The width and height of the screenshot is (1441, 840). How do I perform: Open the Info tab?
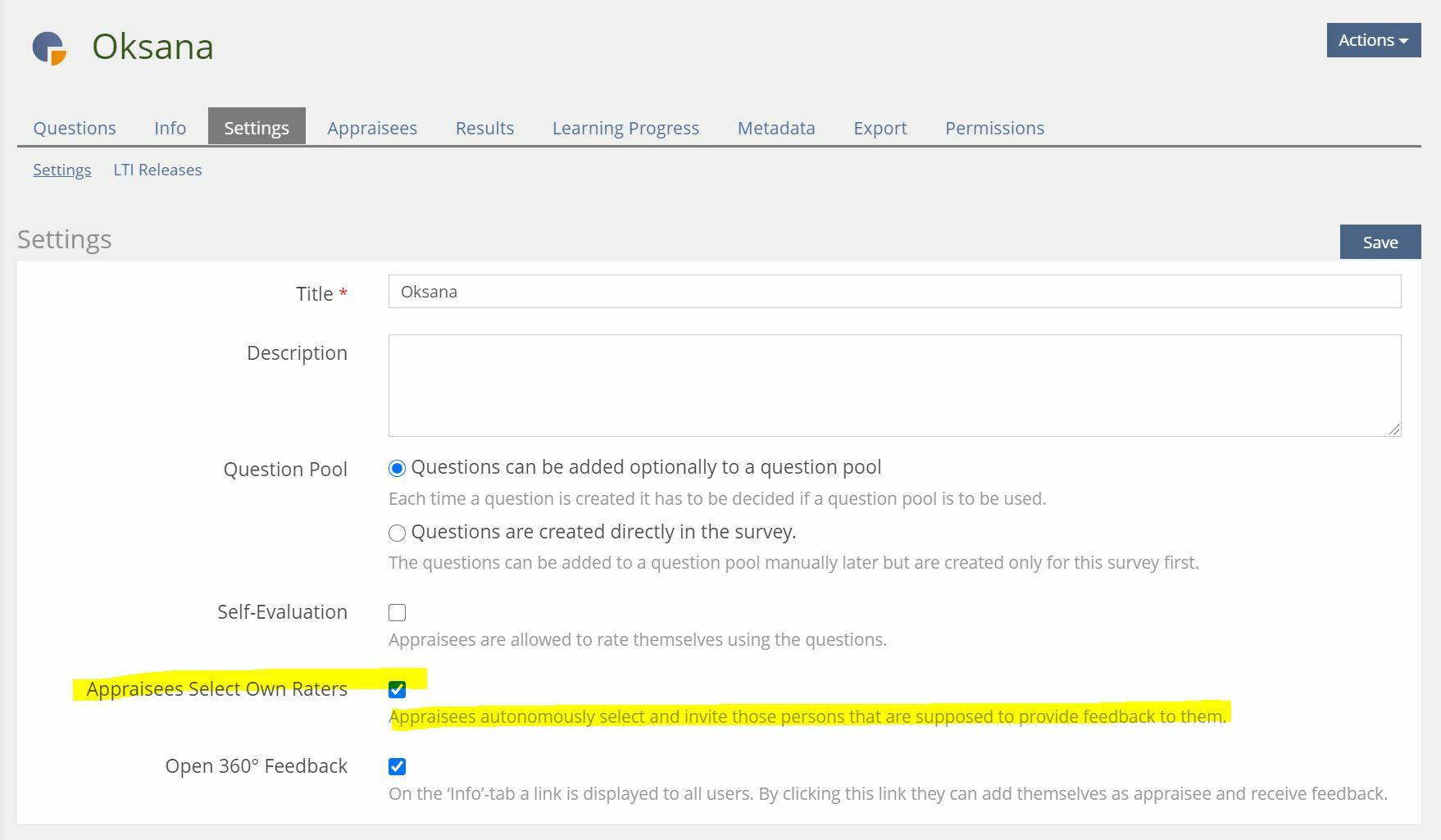[x=170, y=128]
